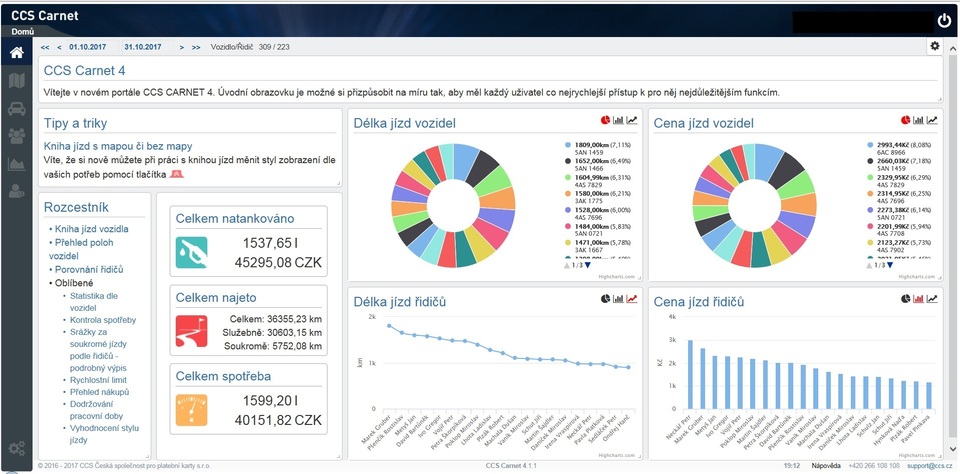Switch Délka jízd řidičů to bar chart
The width and height of the screenshot is (960, 474).
coord(618,299)
